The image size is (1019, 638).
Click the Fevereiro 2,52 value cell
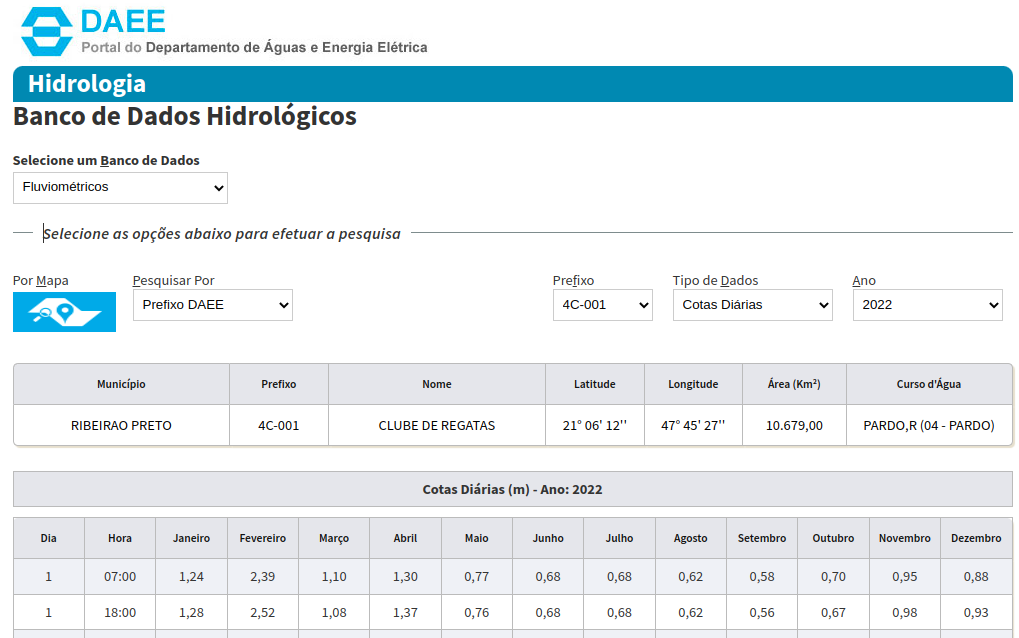[x=262, y=612]
